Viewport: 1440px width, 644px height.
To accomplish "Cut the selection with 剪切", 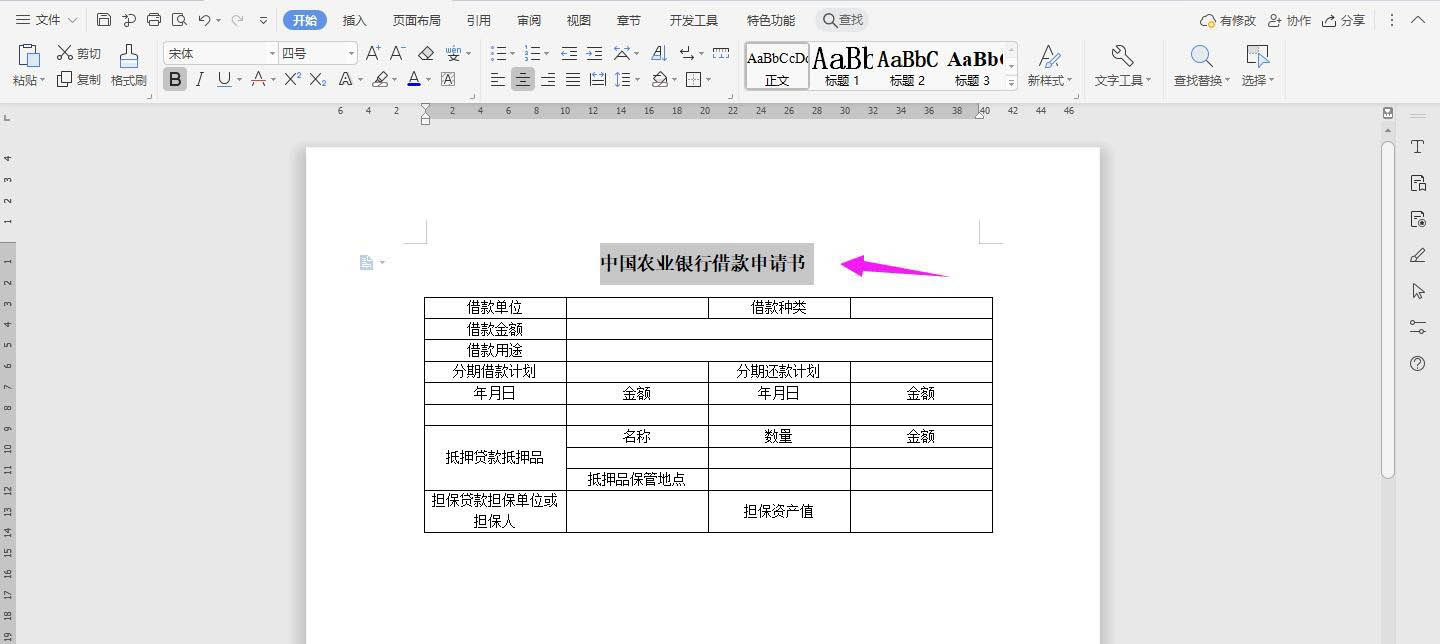I will pyautogui.click(x=79, y=53).
